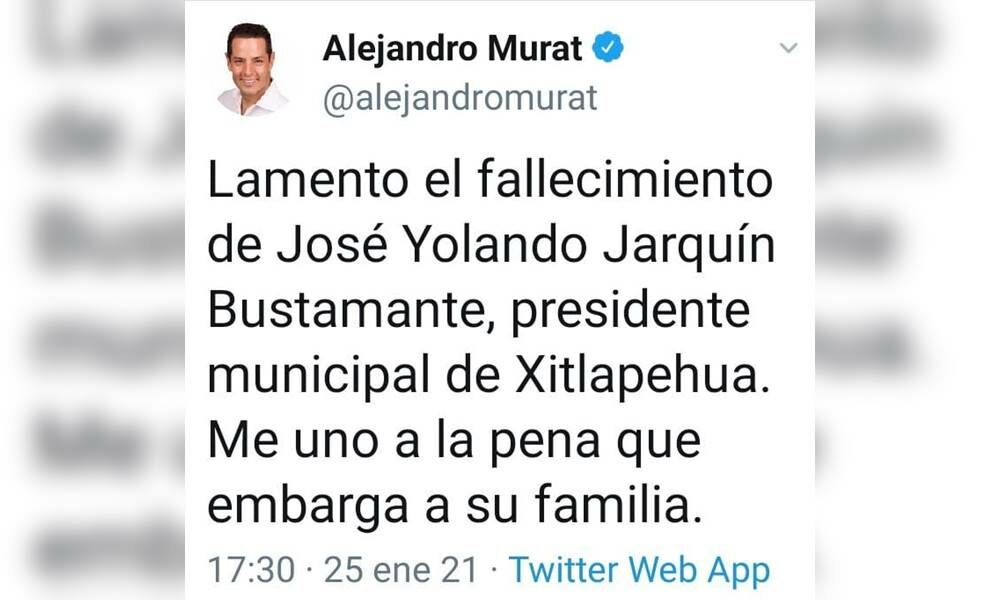The width and height of the screenshot is (1000, 600).
Task: Click the blurred background right of the tweet
Action: 907,300
